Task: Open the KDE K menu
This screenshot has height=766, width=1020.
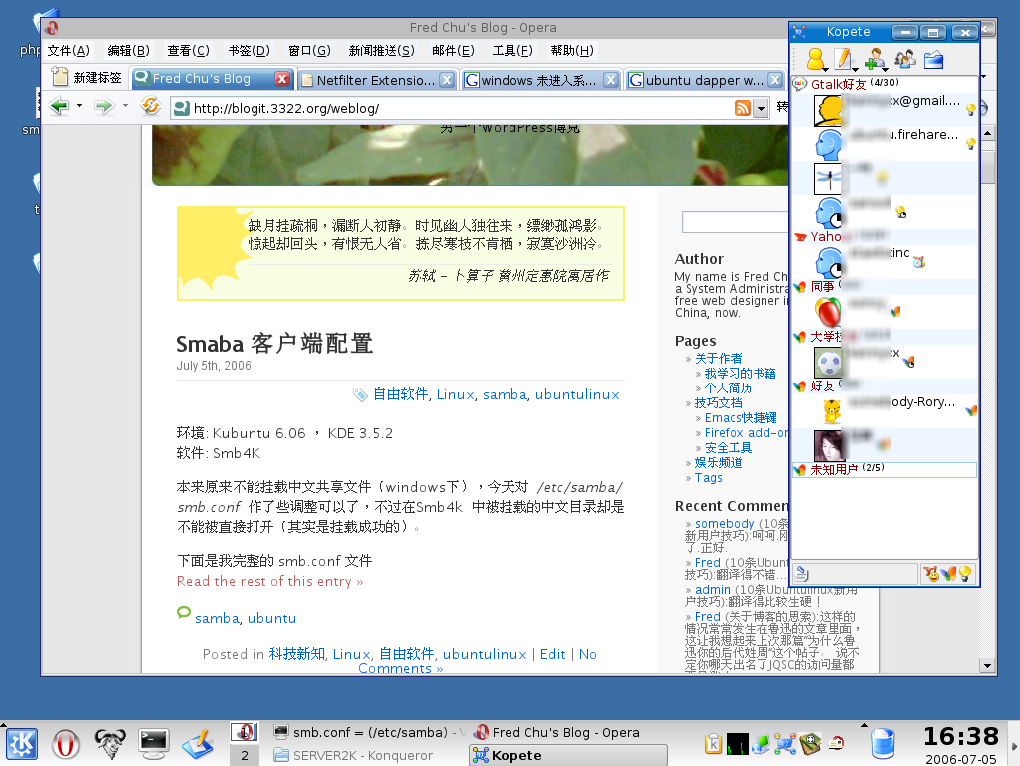Action: [x=22, y=744]
